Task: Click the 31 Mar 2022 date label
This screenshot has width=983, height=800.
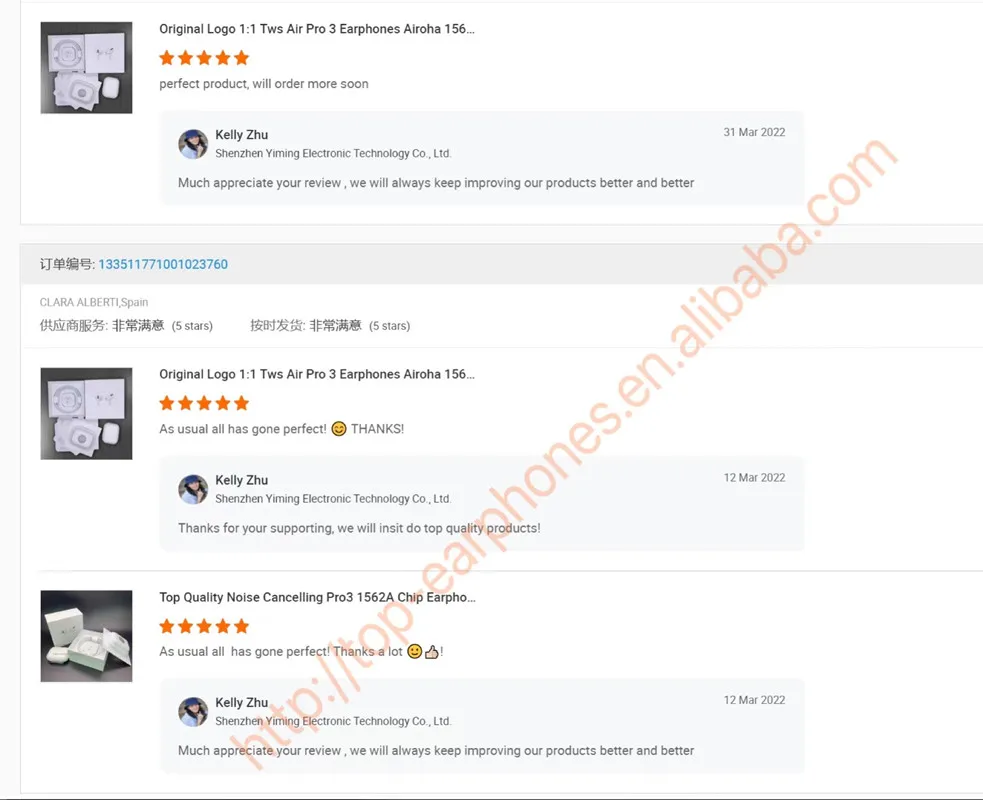Action: [754, 132]
